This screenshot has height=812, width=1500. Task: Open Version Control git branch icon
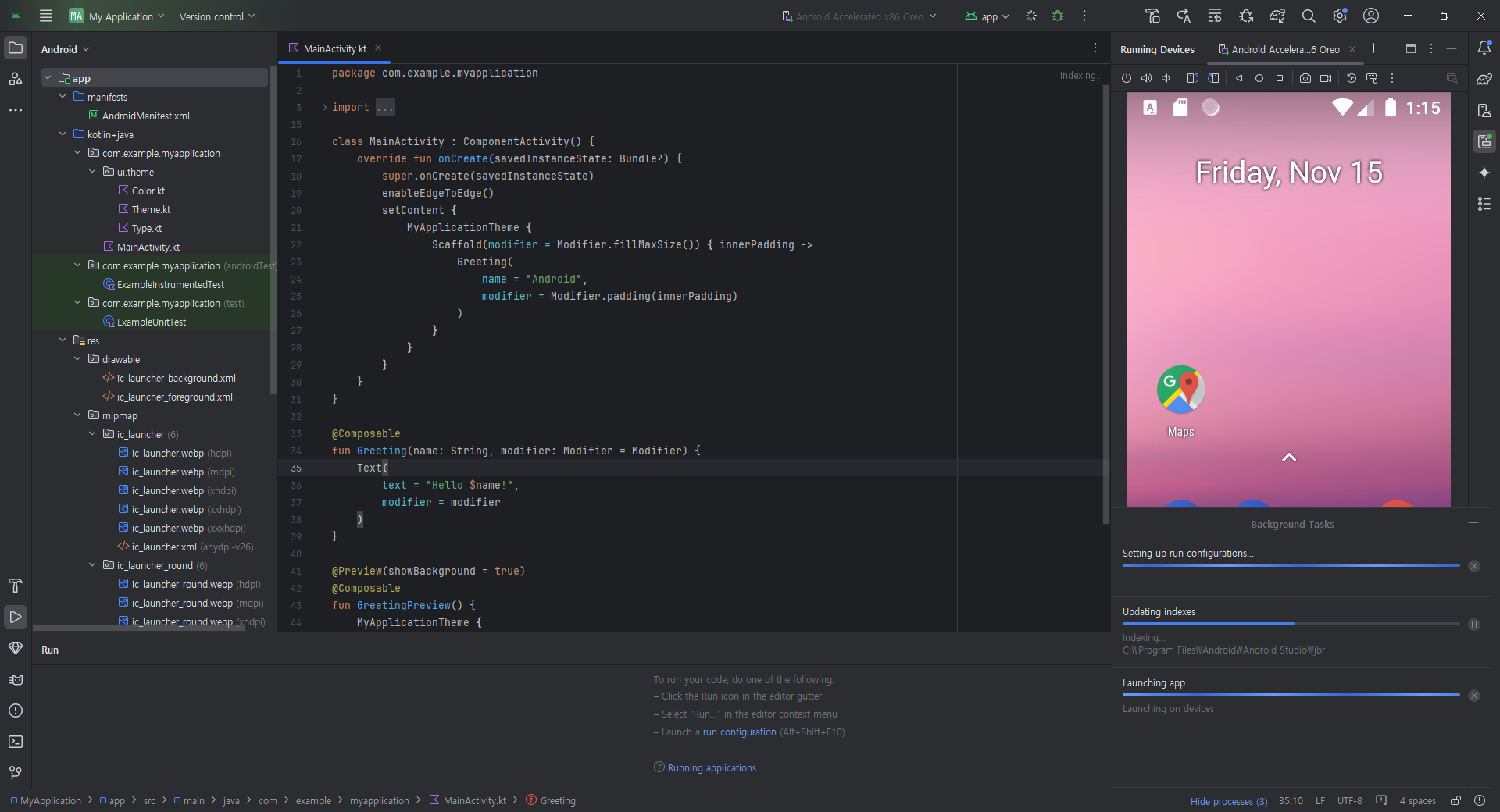coord(16,773)
